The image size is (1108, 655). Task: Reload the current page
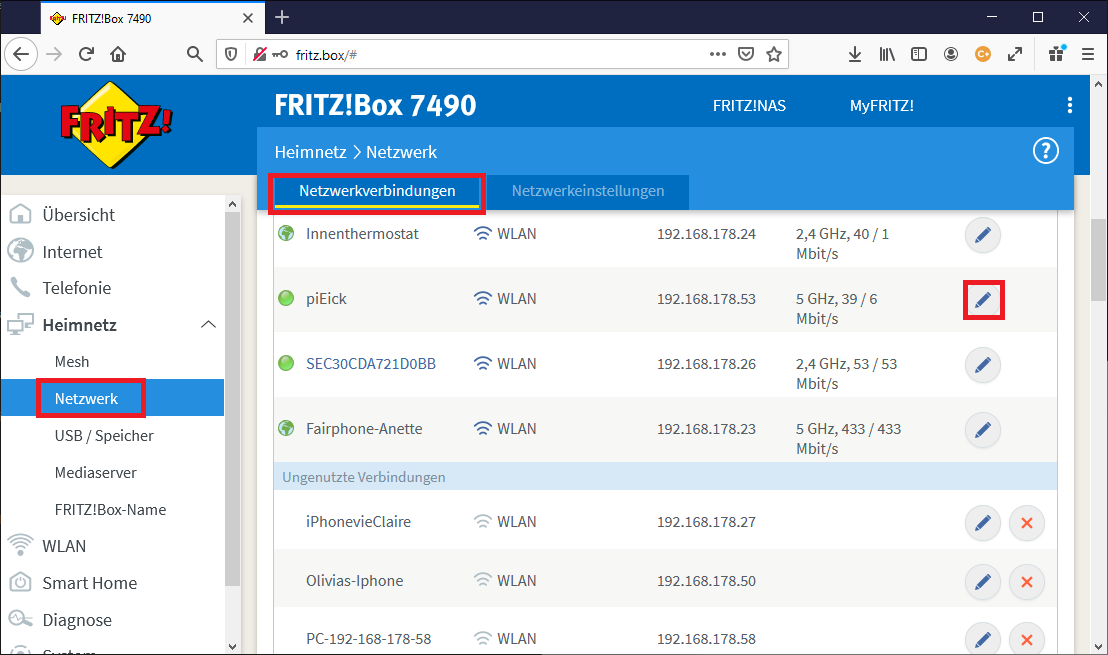coord(86,54)
